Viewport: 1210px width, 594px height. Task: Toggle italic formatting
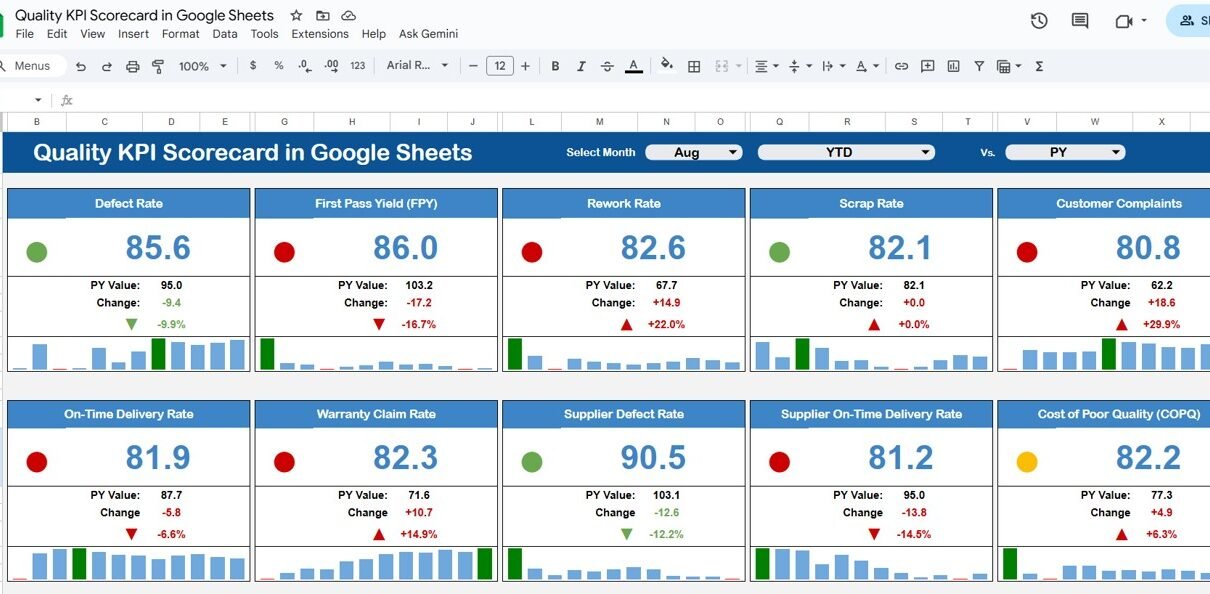[x=581, y=66]
